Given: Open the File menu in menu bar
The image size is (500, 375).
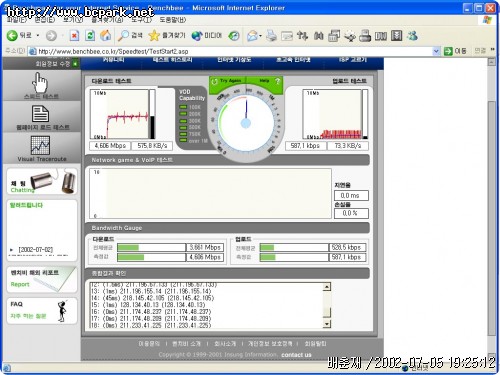Looking at the screenshot, I should (x=16, y=20).
